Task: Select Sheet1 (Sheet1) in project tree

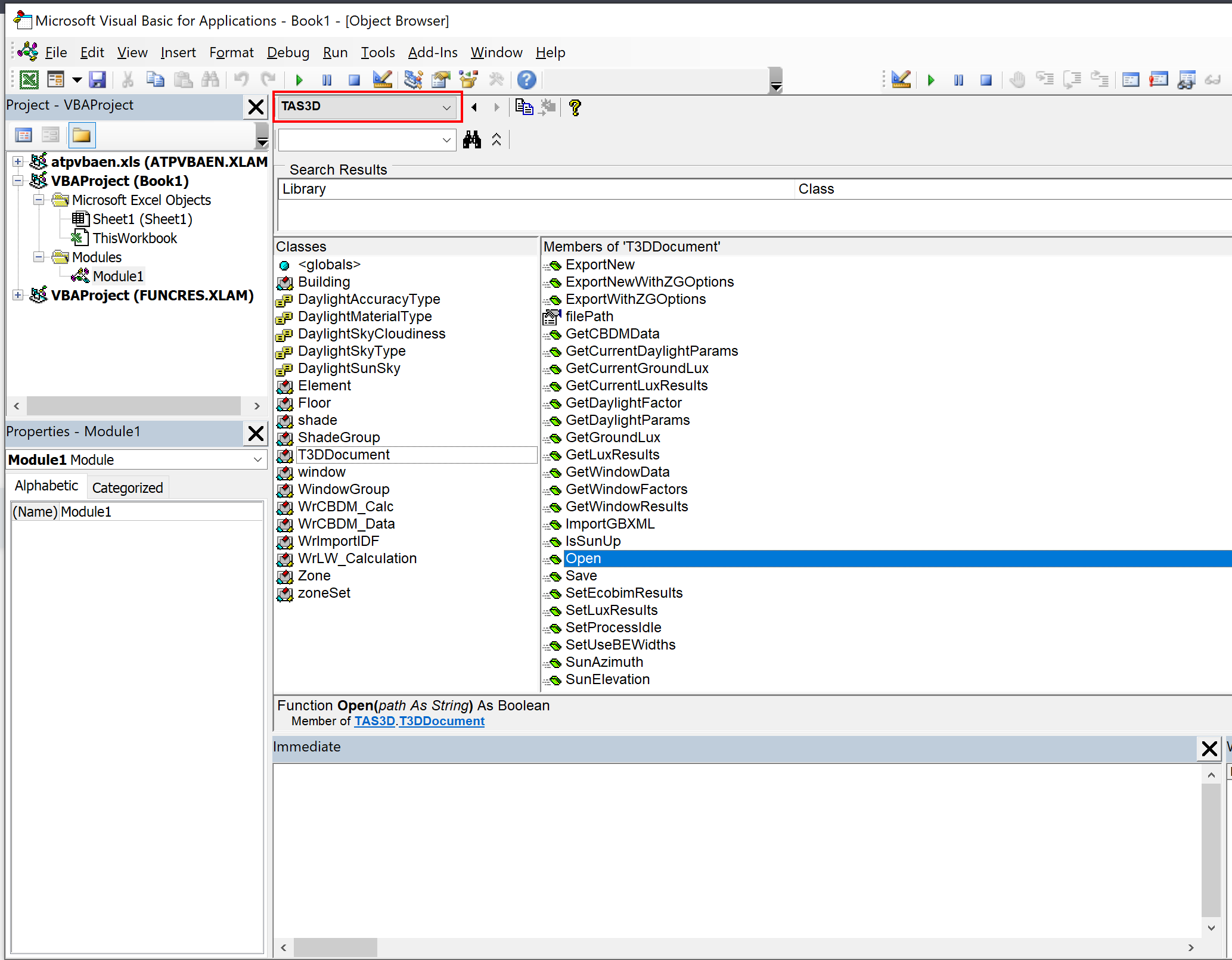Action: tap(142, 219)
